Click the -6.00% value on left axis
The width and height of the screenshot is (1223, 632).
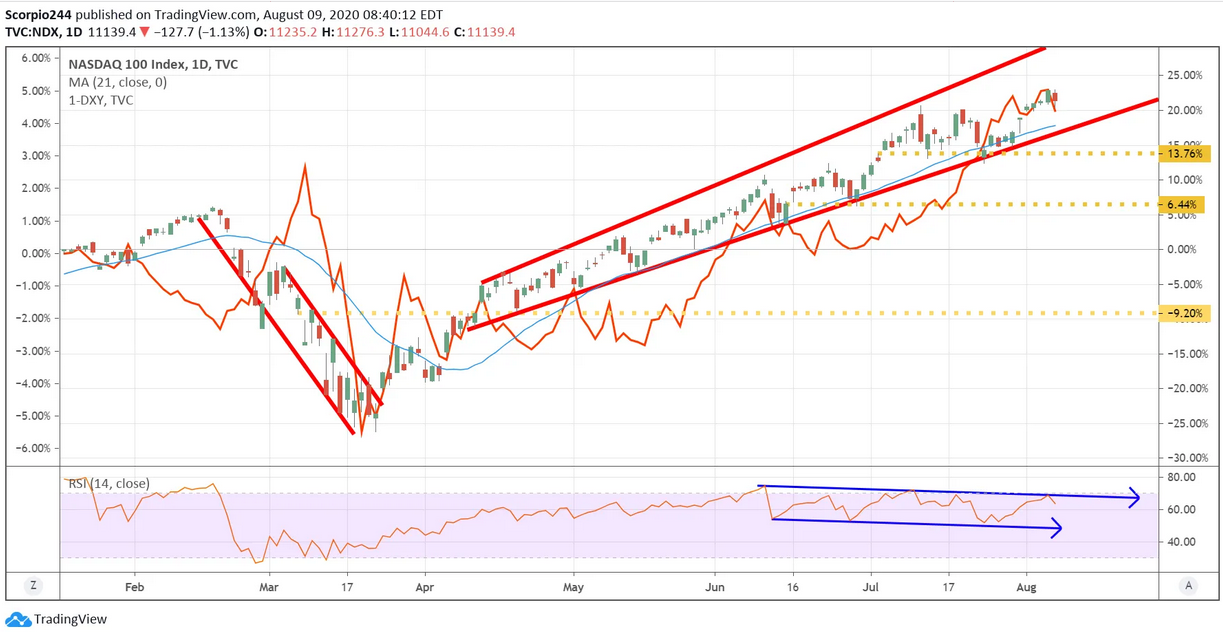[34, 448]
